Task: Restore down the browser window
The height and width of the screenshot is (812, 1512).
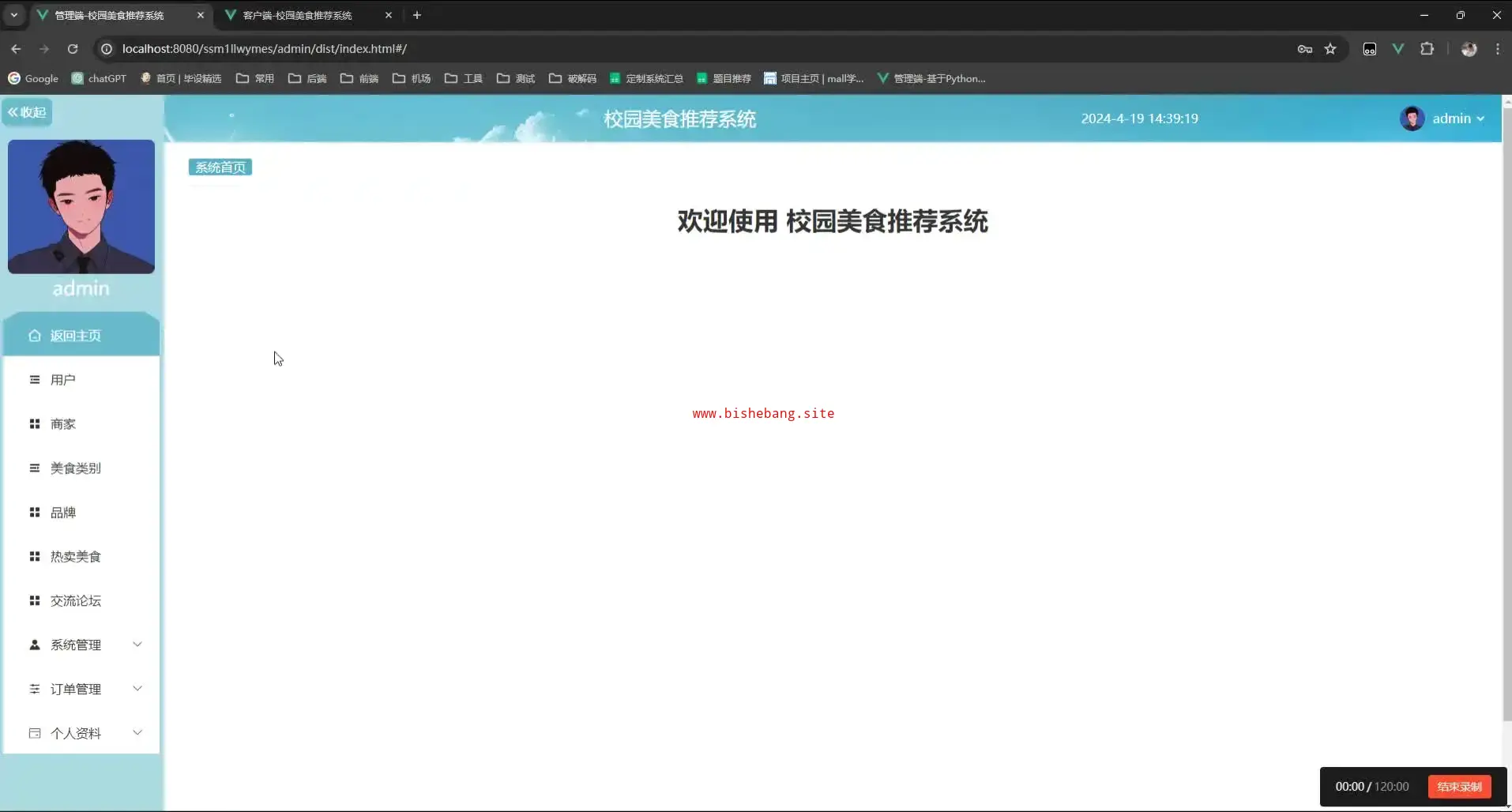Action: click(x=1461, y=15)
